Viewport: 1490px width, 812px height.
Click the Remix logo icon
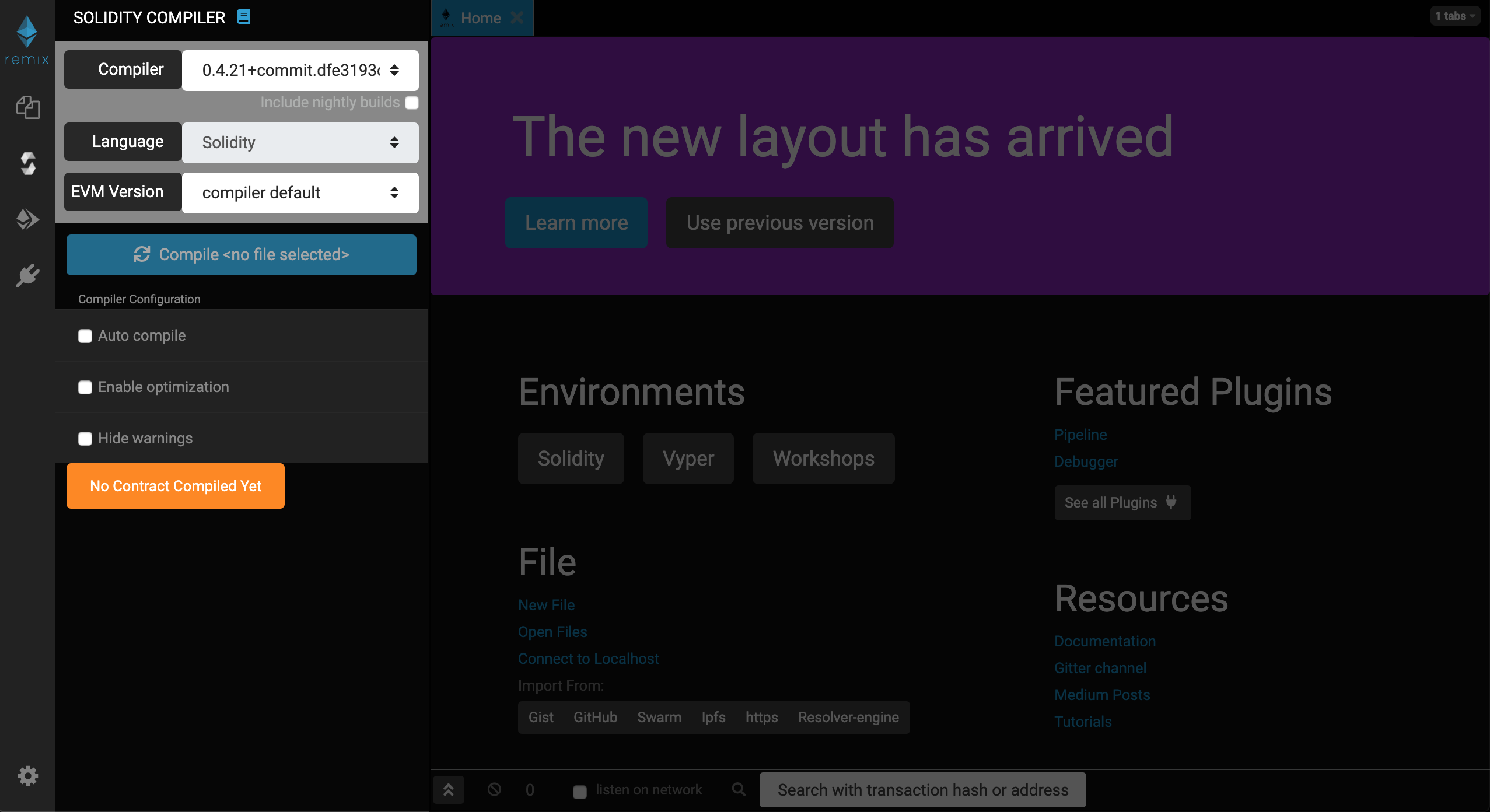point(27,40)
